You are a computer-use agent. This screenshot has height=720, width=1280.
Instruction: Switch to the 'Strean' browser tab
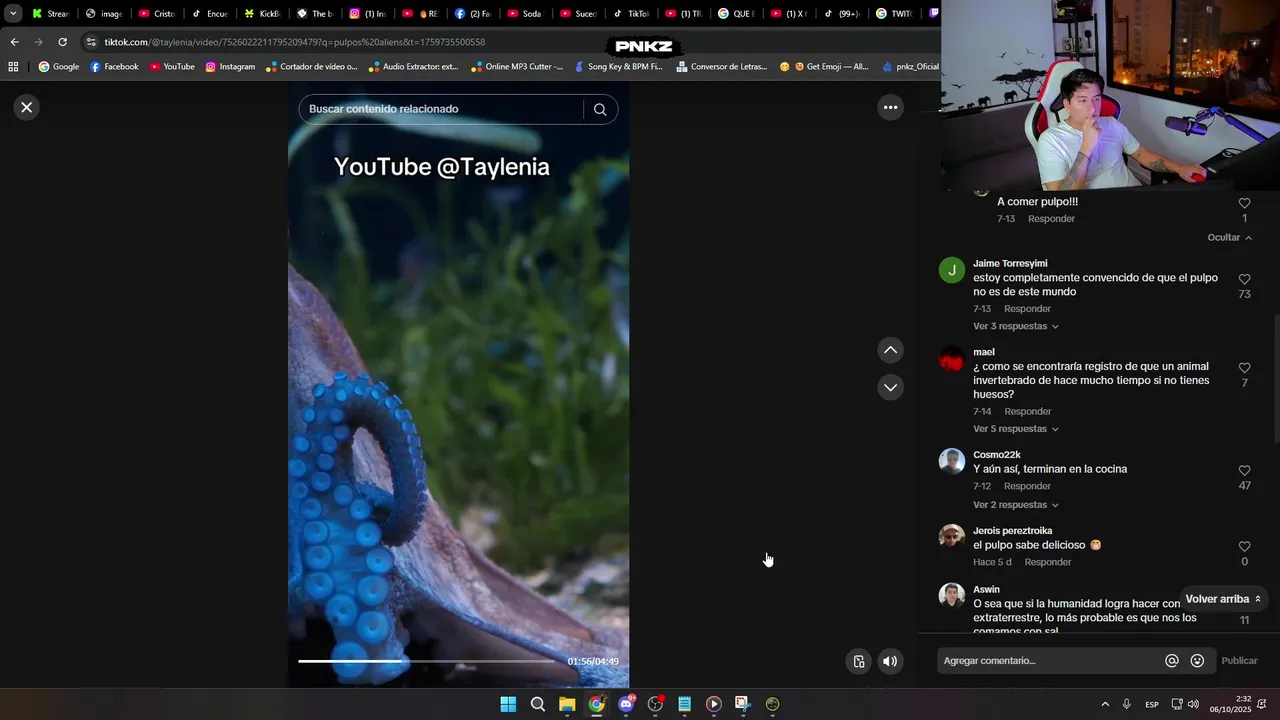pyautogui.click(x=51, y=14)
